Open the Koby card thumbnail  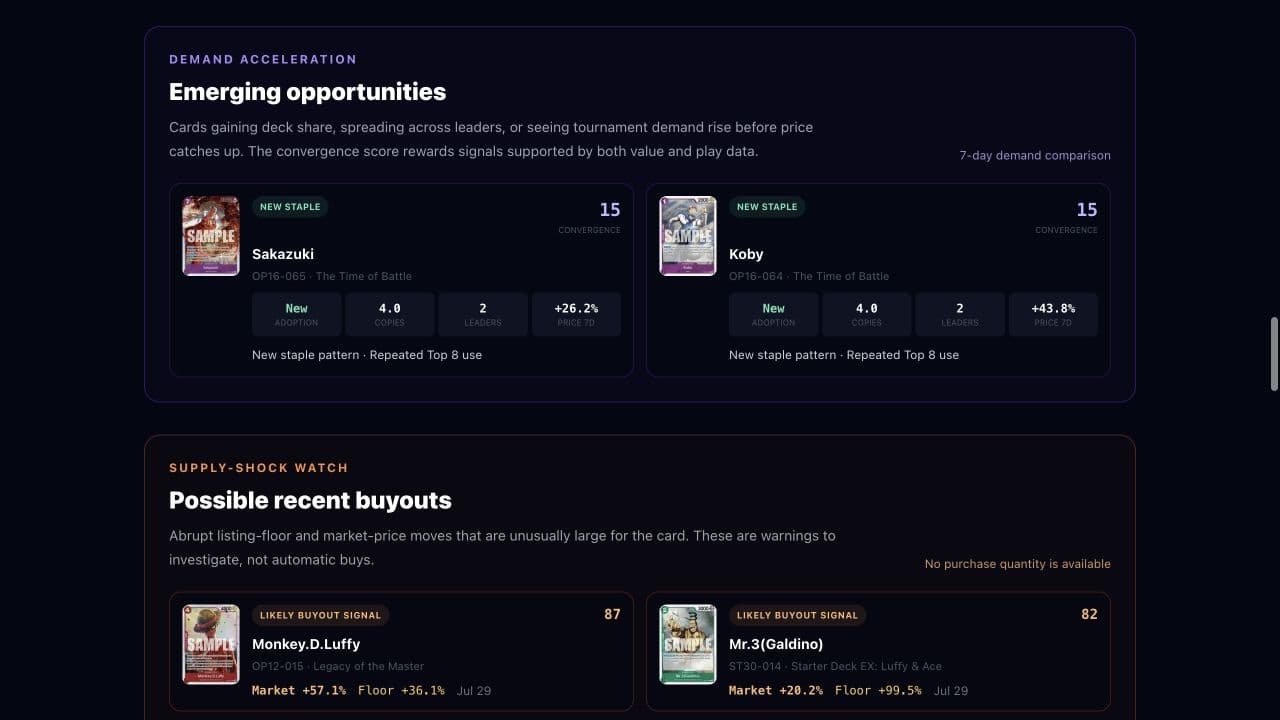tap(688, 236)
